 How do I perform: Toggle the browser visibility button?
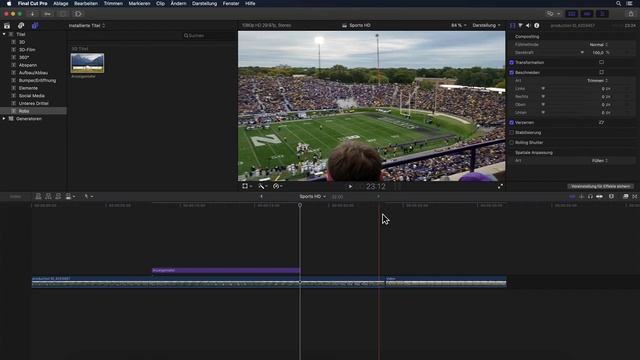571,14
